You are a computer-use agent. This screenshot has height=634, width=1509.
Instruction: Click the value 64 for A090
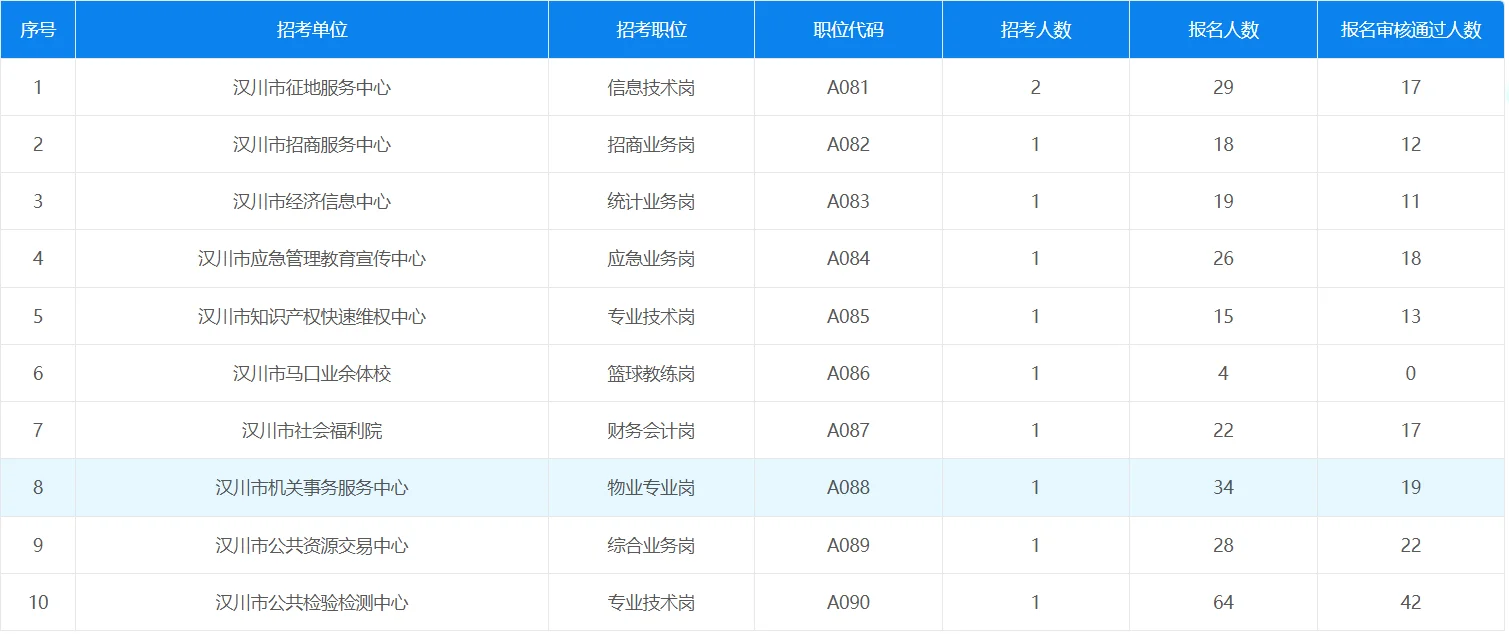(x=1222, y=602)
